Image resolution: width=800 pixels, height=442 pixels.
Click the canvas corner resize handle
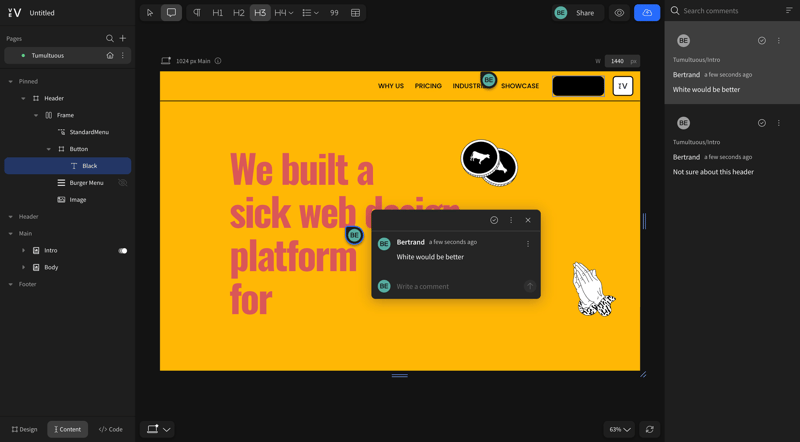tap(643, 375)
